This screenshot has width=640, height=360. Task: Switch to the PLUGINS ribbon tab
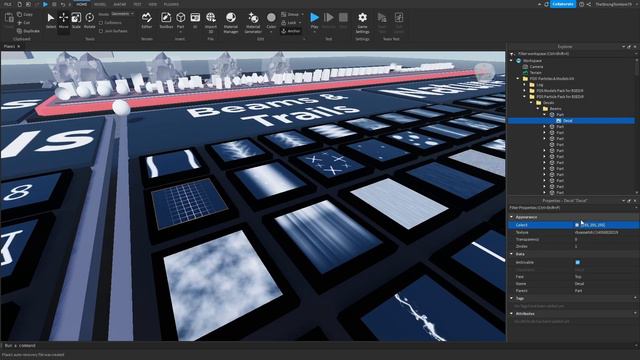(171, 4)
